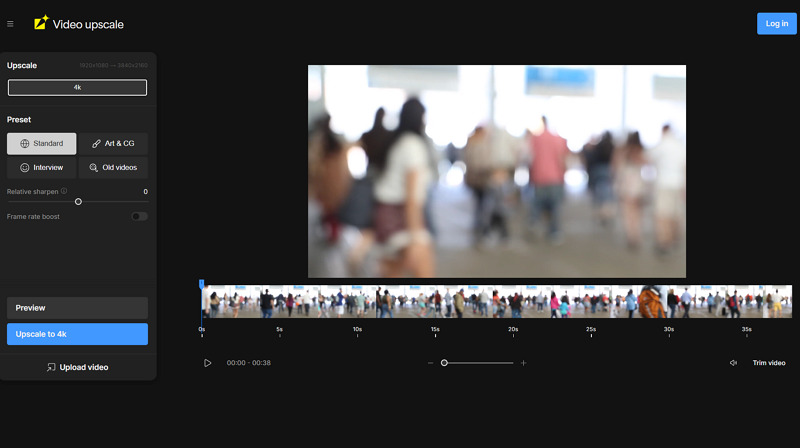Image resolution: width=800 pixels, height=448 pixels.
Task: Zoom in the timeline with plus icon
Action: 523,363
